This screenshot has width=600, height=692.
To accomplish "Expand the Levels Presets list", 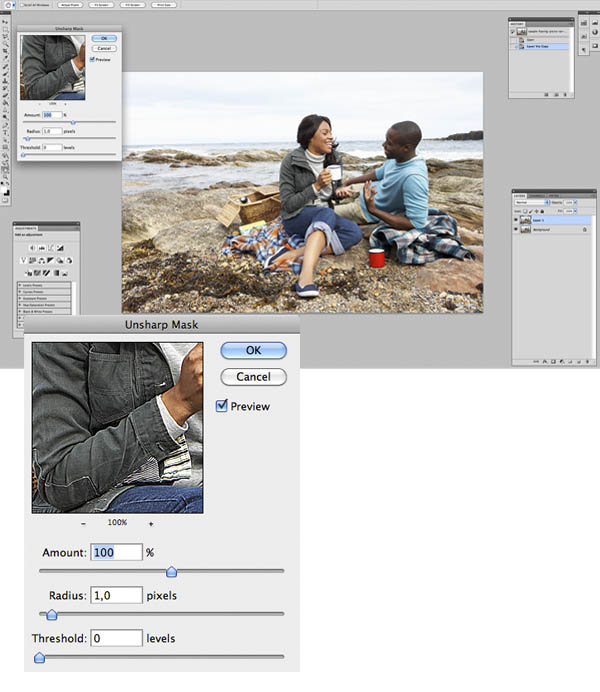I will tap(19, 285).
